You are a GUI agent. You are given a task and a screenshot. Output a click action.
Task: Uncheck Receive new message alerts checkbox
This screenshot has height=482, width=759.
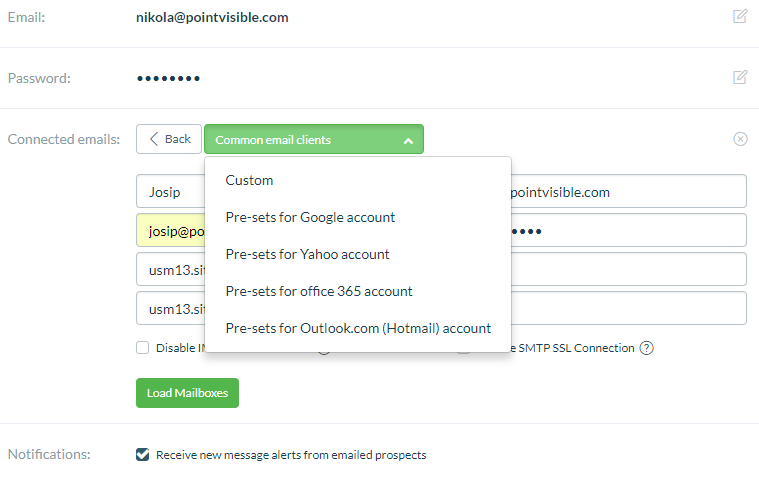pos(143,455)
